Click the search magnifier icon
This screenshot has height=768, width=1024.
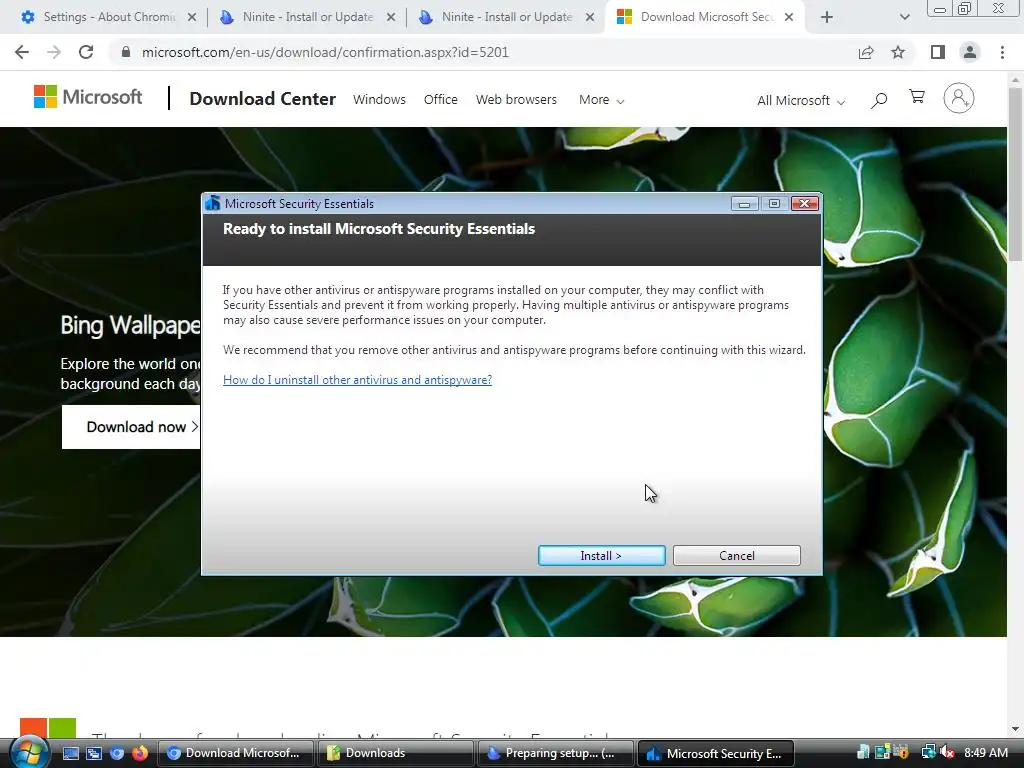click(x=879, y=99)
